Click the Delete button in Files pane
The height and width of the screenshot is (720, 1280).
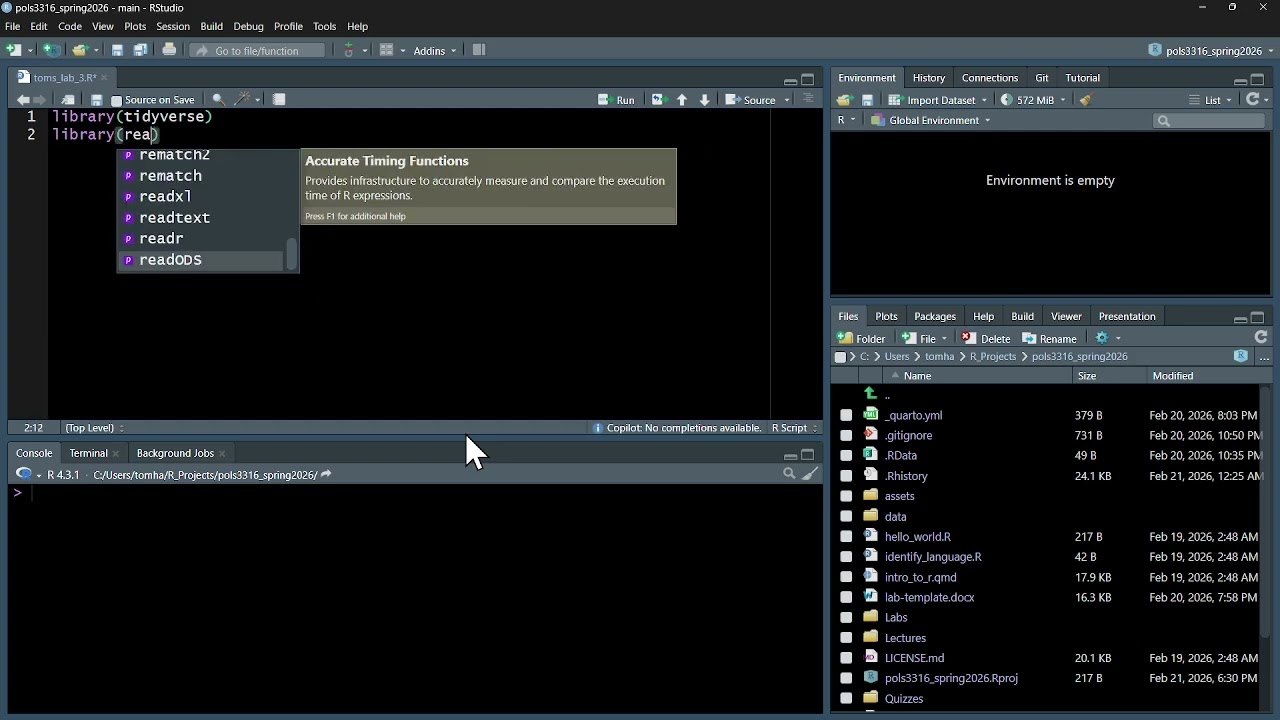(x=986, y=338)
